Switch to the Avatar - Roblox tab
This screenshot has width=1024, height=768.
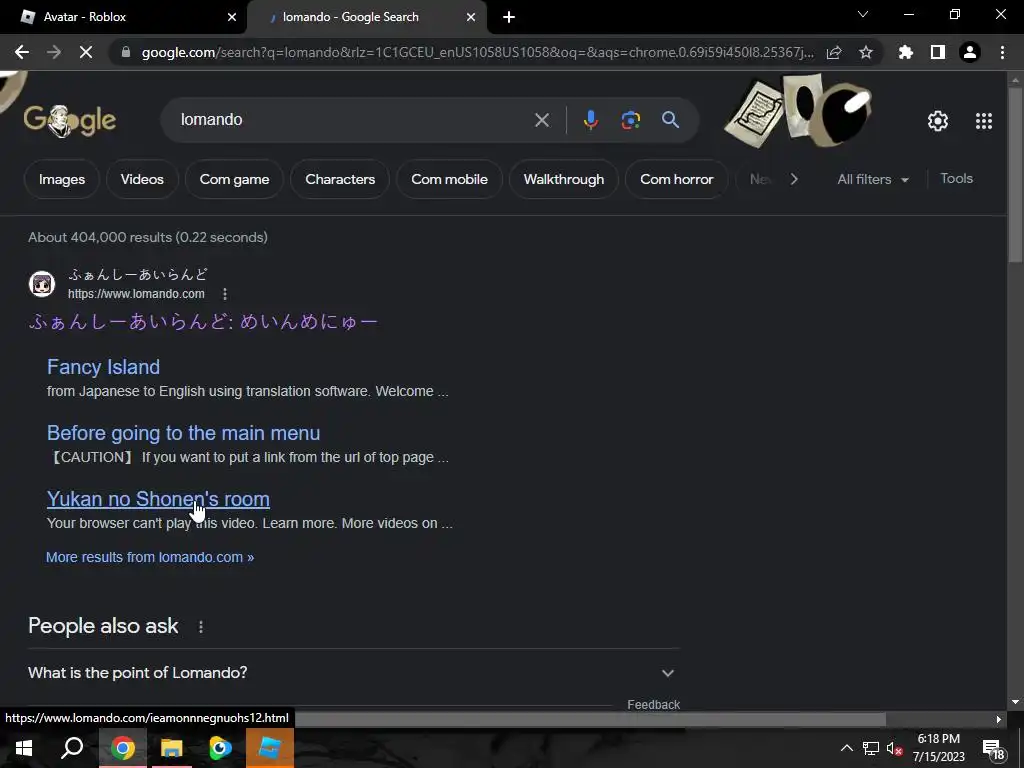pos(124,17)
